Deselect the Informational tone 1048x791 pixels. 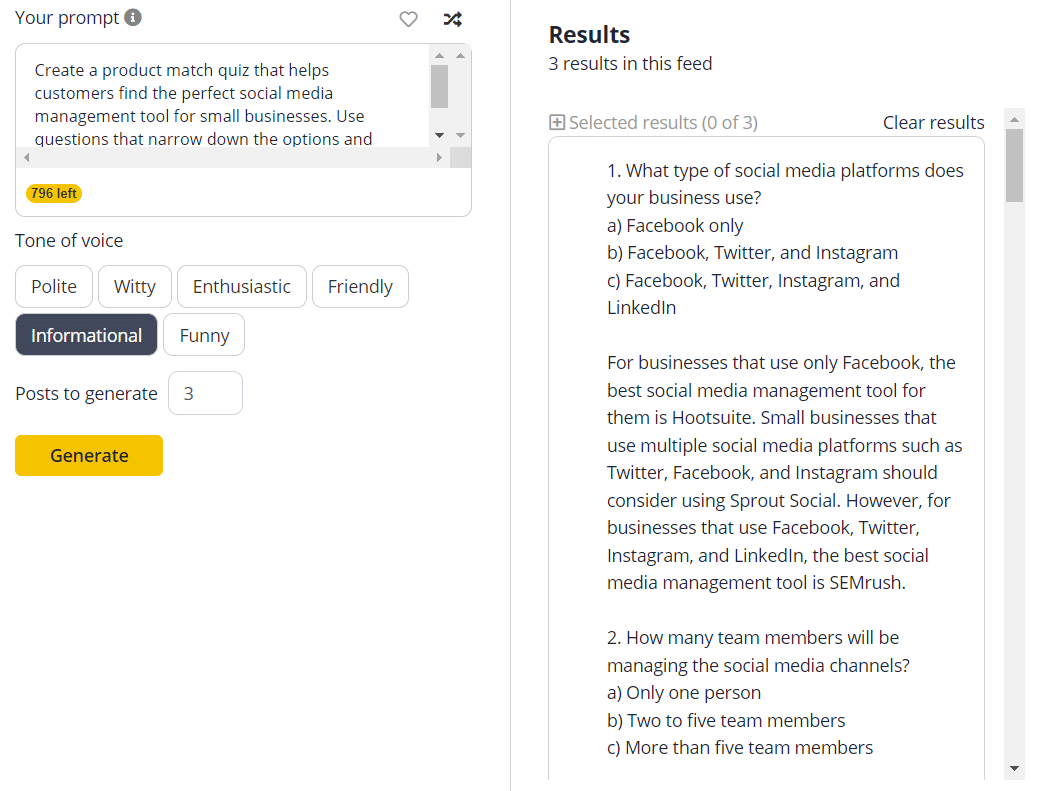(86, 334)
